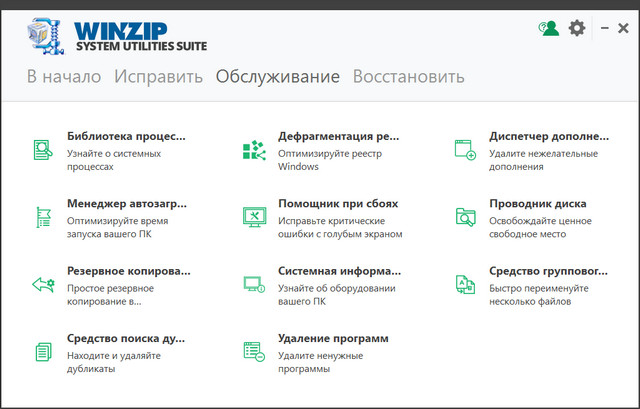Click the green user account icon
The image size is (640, 409).
tap(547, 28)
